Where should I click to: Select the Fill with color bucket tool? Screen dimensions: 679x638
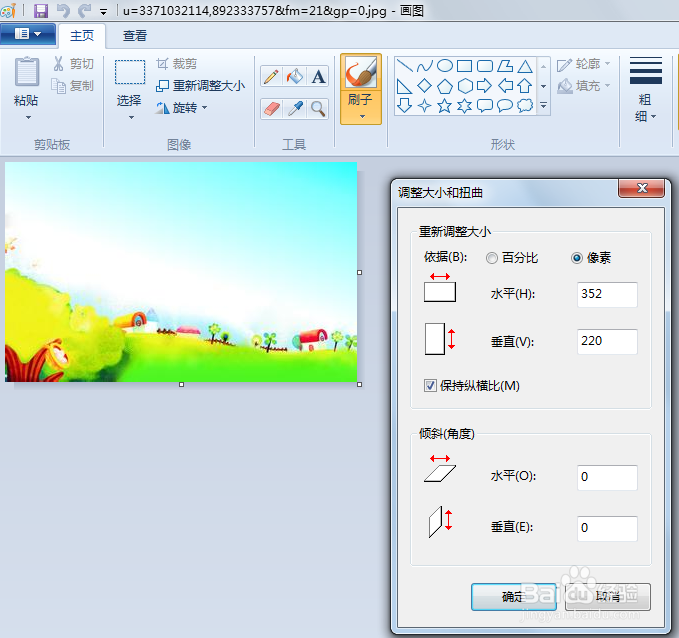pyautogui.click(x=294, y=77)
